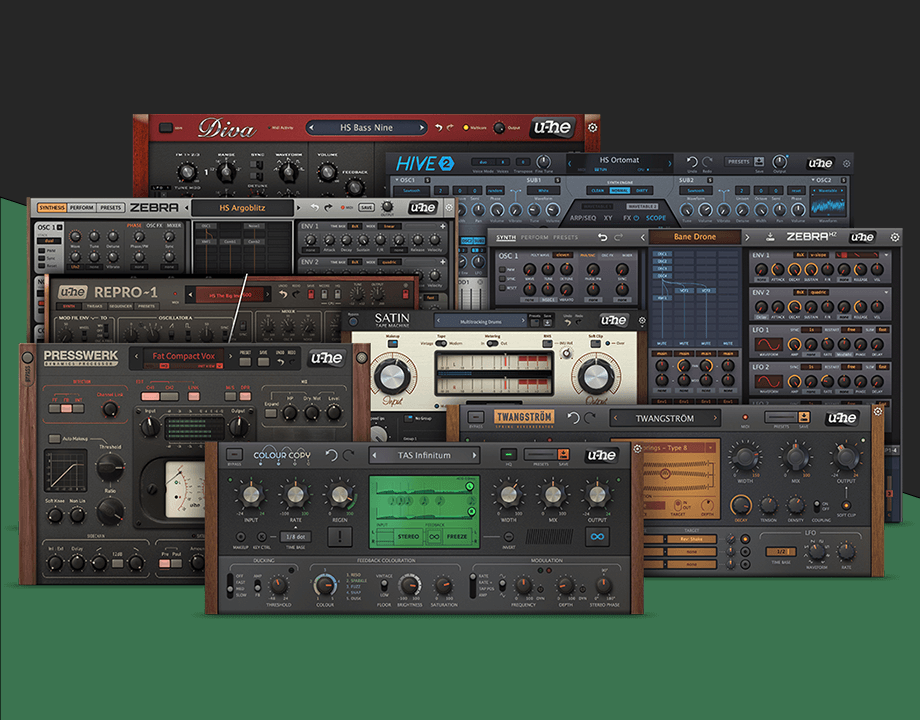Click Colour Copy INPUT knob
This screenshot has width=920, height=720.
pyautogui.click(x=251, y=496)
